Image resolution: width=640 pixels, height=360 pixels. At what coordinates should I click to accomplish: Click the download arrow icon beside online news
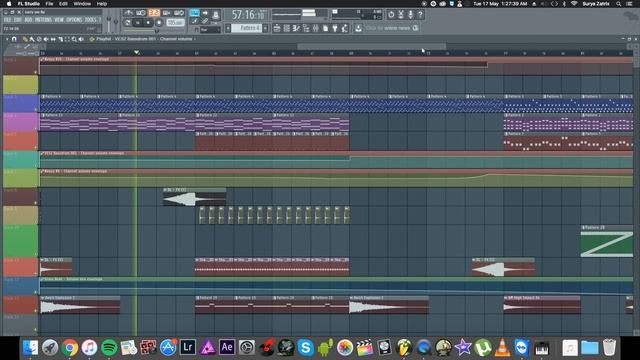358,28
